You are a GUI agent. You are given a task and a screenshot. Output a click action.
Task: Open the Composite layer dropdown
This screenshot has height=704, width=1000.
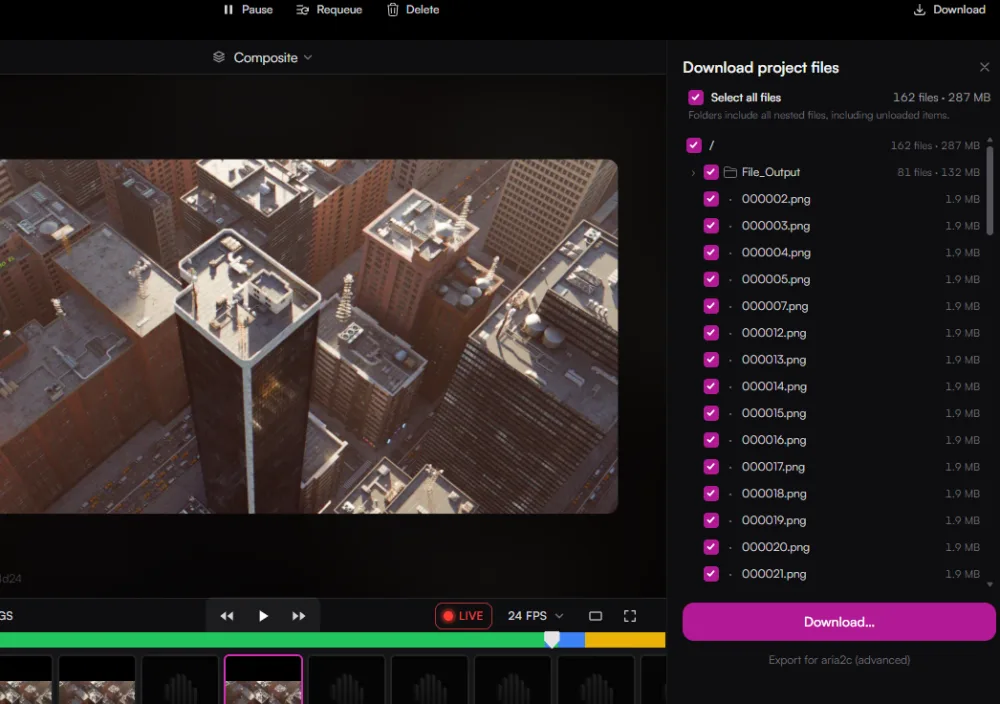pos(263,57)
